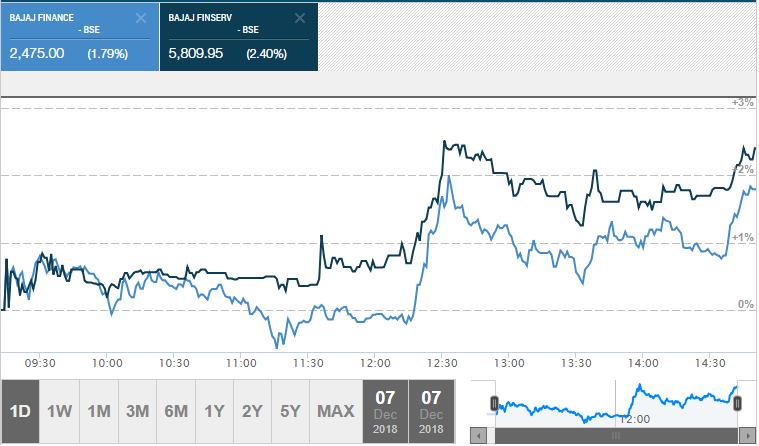Click the 12:00 label in the navigator
Viewport: 759px width, 446px height.
(x=635, y=419)
